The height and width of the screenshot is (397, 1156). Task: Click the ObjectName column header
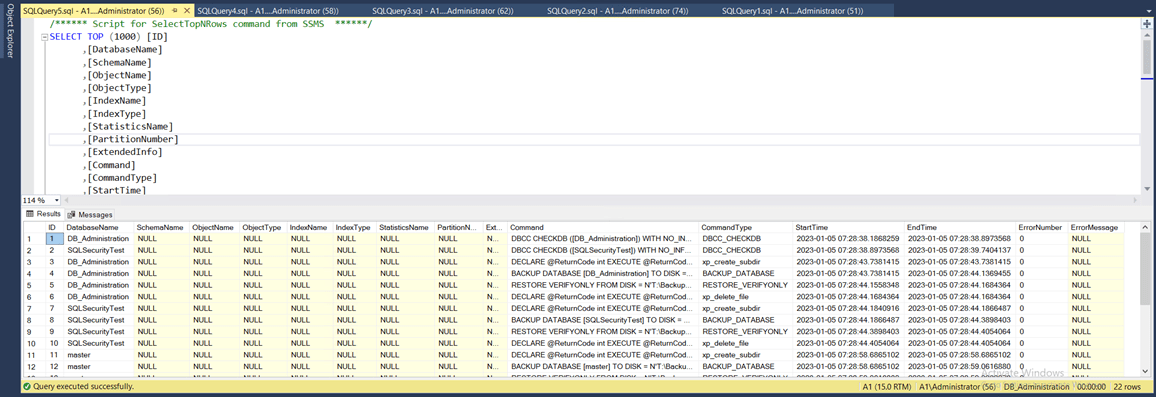tap(215, 227)
